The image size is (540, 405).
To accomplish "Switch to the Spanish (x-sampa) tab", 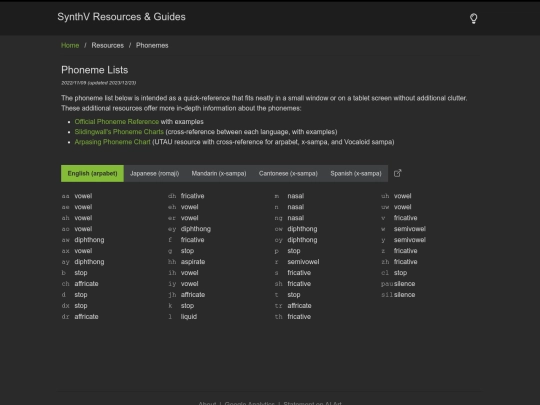I will pyautogui.click(x=356, y=174).
